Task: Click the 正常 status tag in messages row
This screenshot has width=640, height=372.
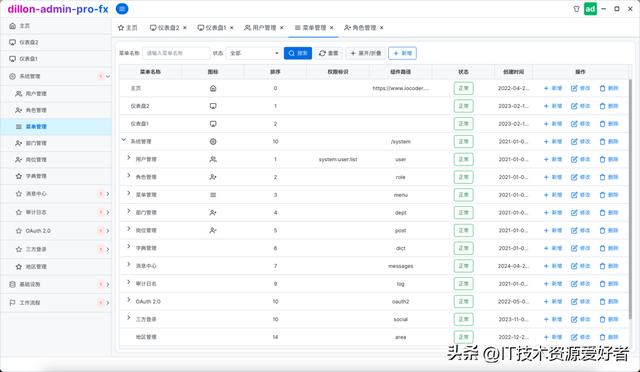Action: (463, 266)
